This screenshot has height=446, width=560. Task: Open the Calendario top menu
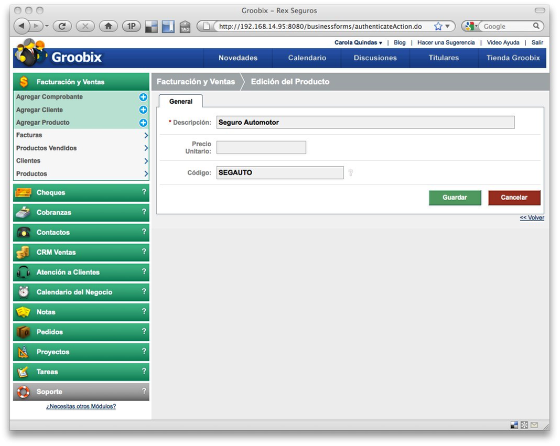(x=307, y=58)
